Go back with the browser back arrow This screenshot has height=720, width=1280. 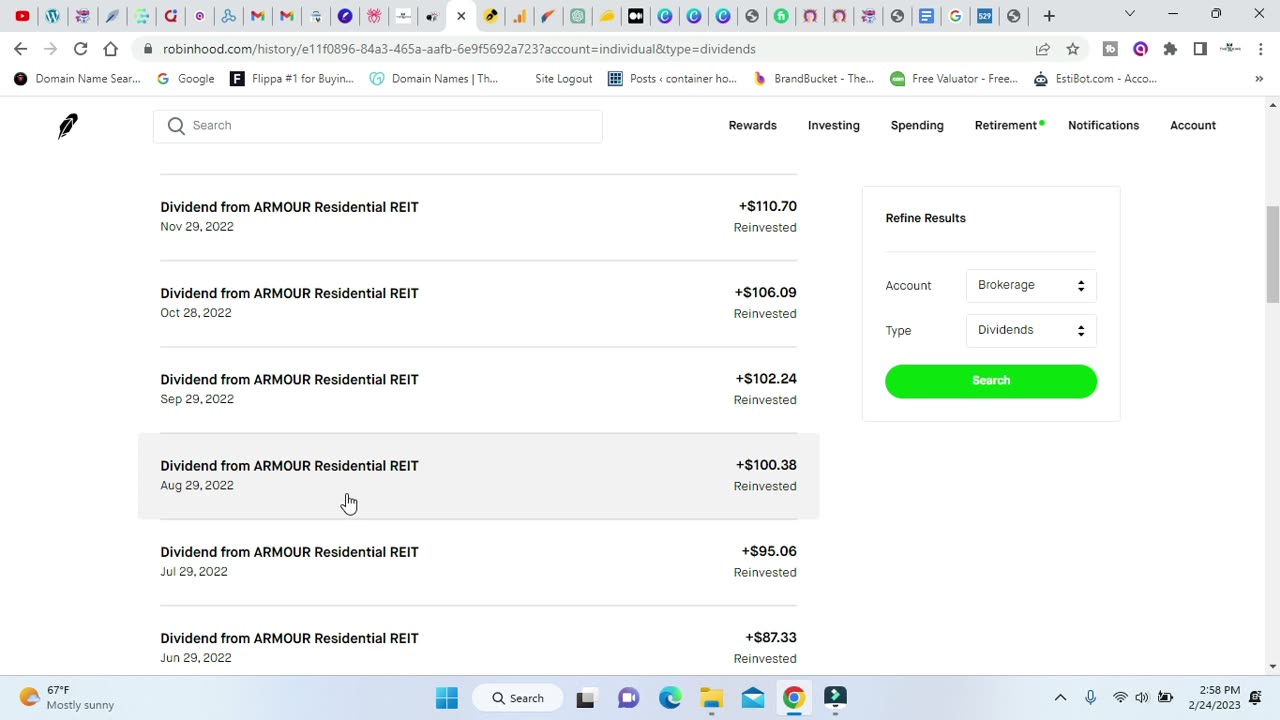[21, 49]
